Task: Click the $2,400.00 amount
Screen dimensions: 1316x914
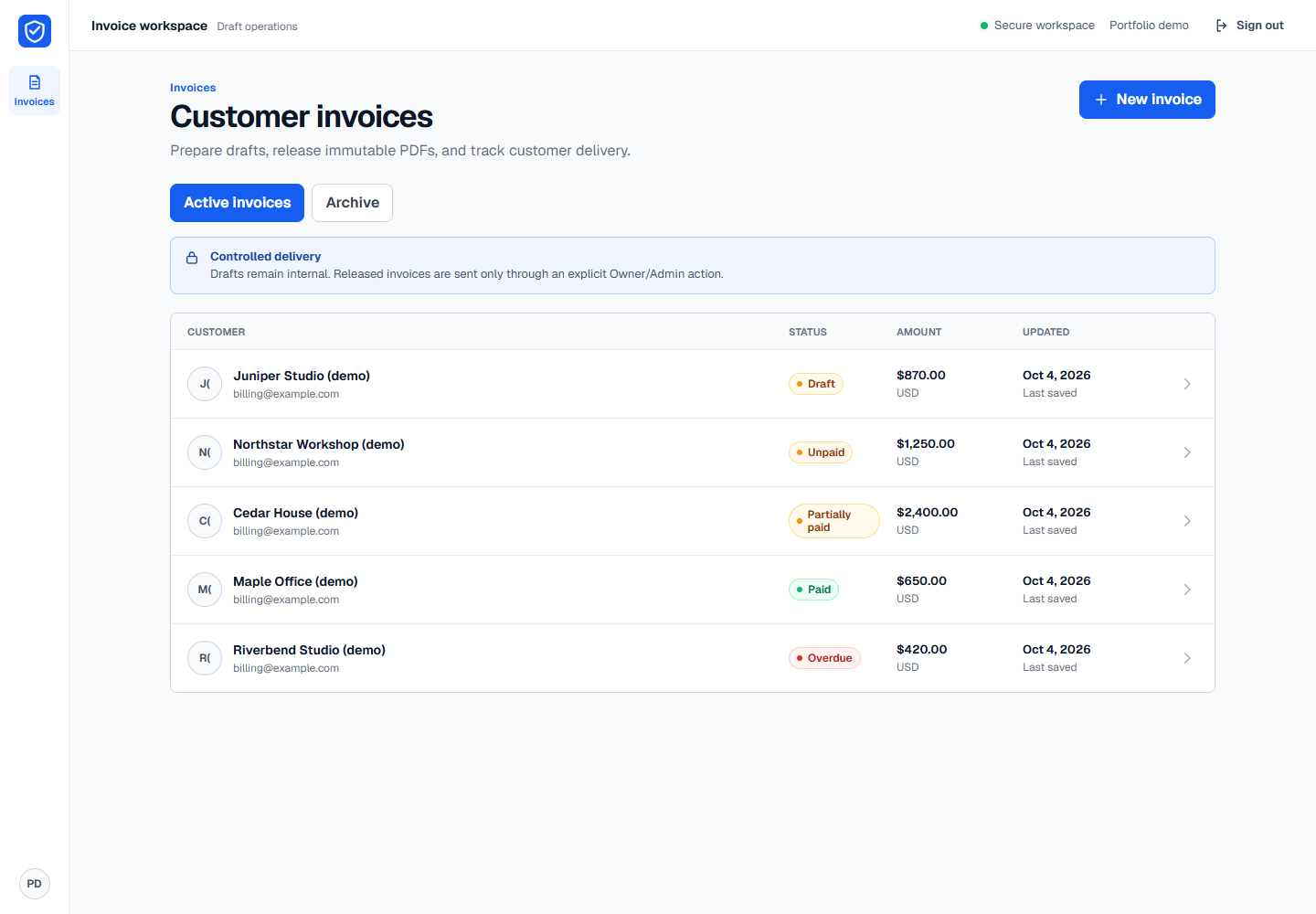Action: coord(928,513)
